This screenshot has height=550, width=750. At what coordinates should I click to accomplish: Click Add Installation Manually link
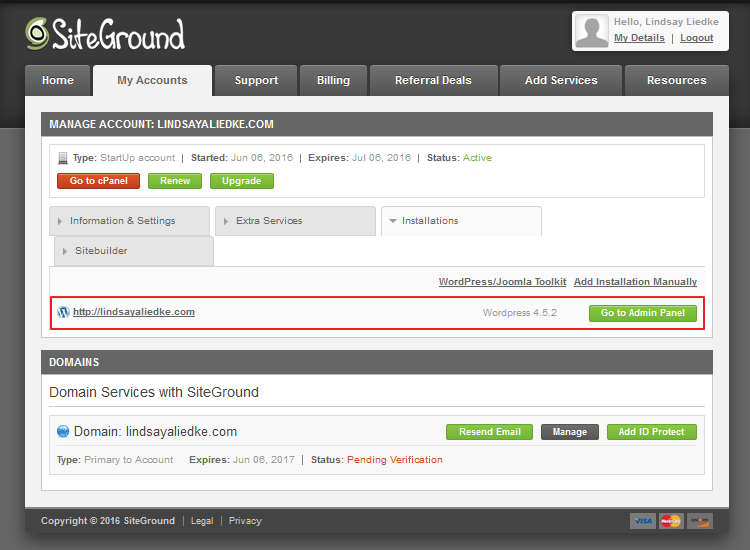pos(635,282)
